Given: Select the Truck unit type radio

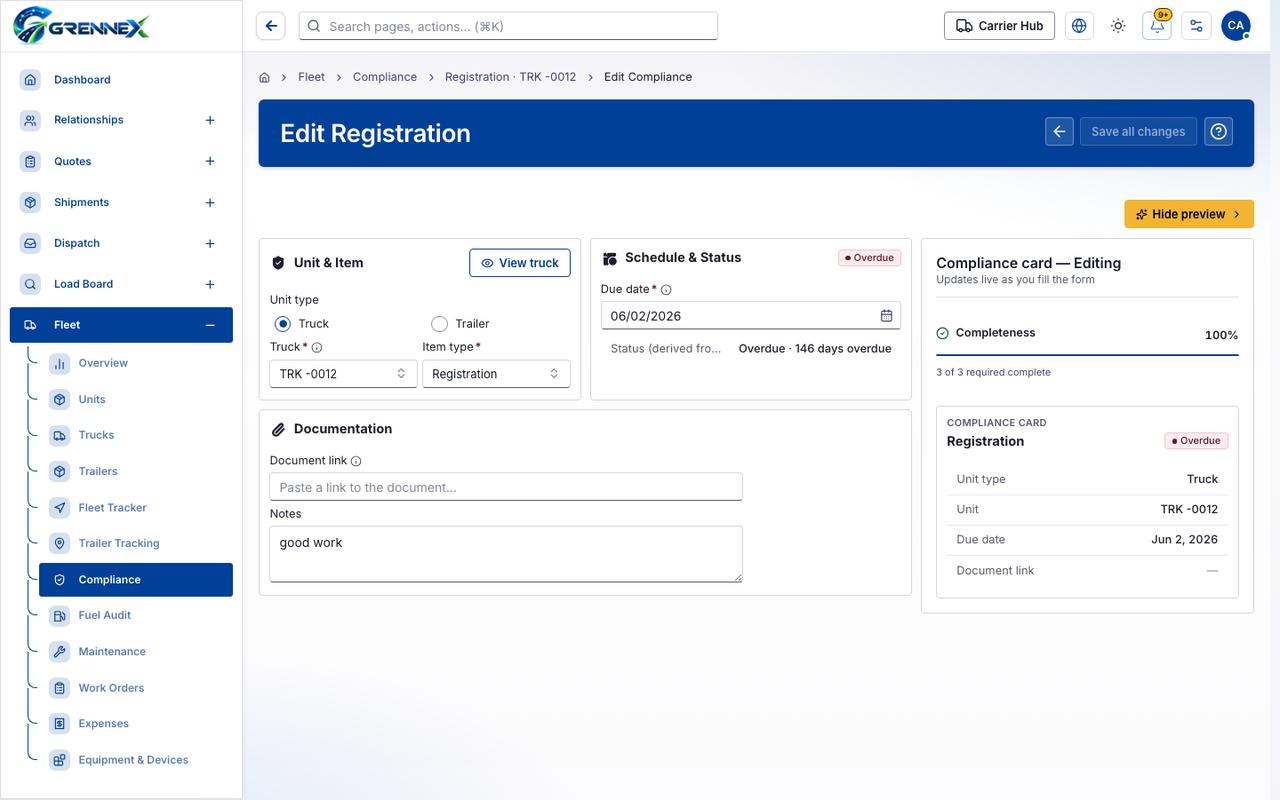Looking at the screenshot, I should click(283, 324).
